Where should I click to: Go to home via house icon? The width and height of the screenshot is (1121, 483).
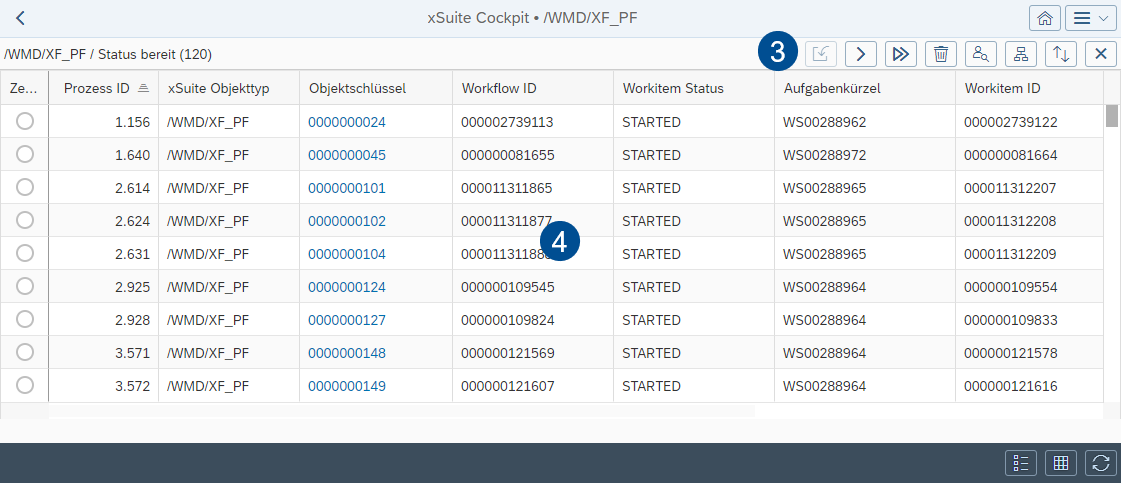(1045, 18)
